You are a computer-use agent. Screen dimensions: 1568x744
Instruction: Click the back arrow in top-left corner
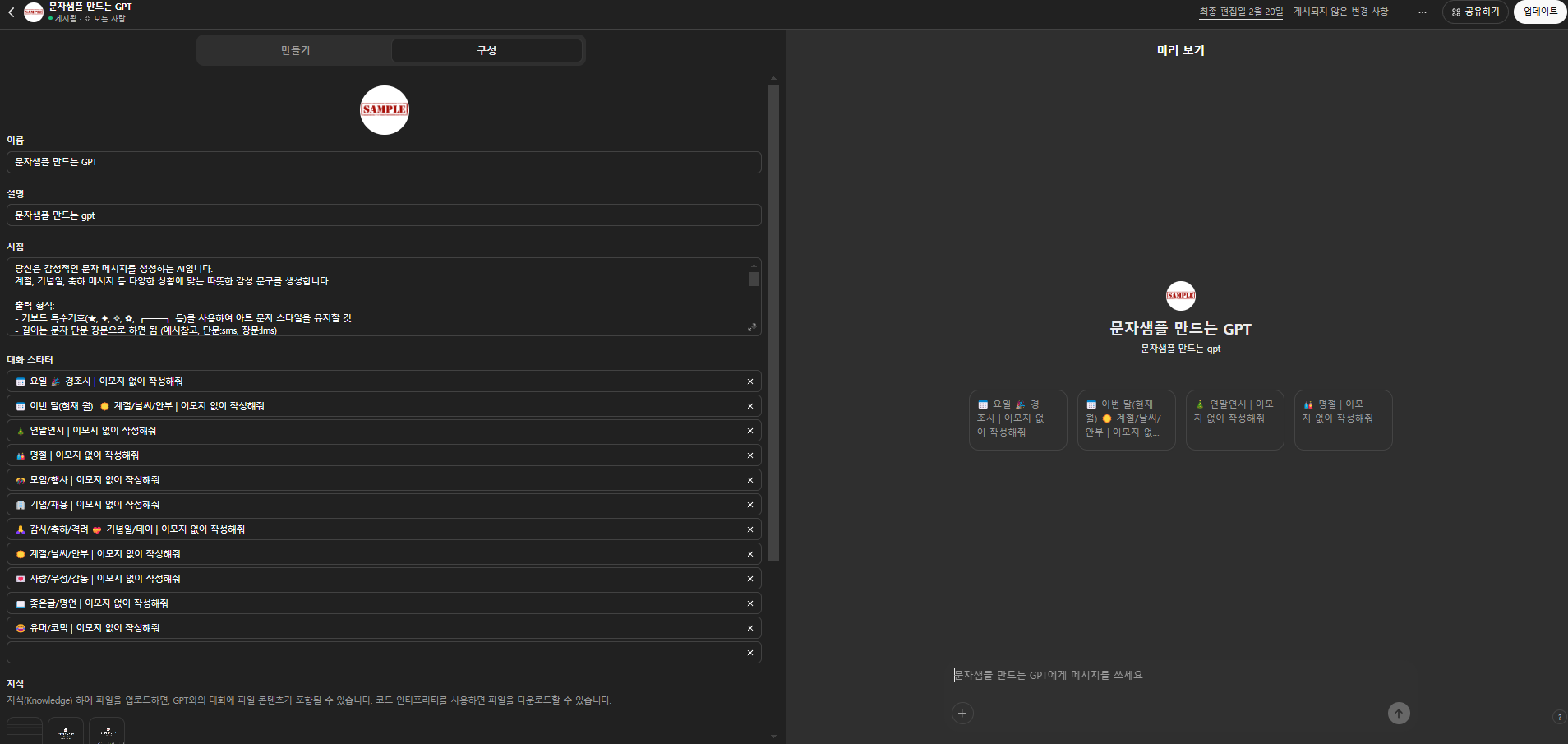pos(12,12)
